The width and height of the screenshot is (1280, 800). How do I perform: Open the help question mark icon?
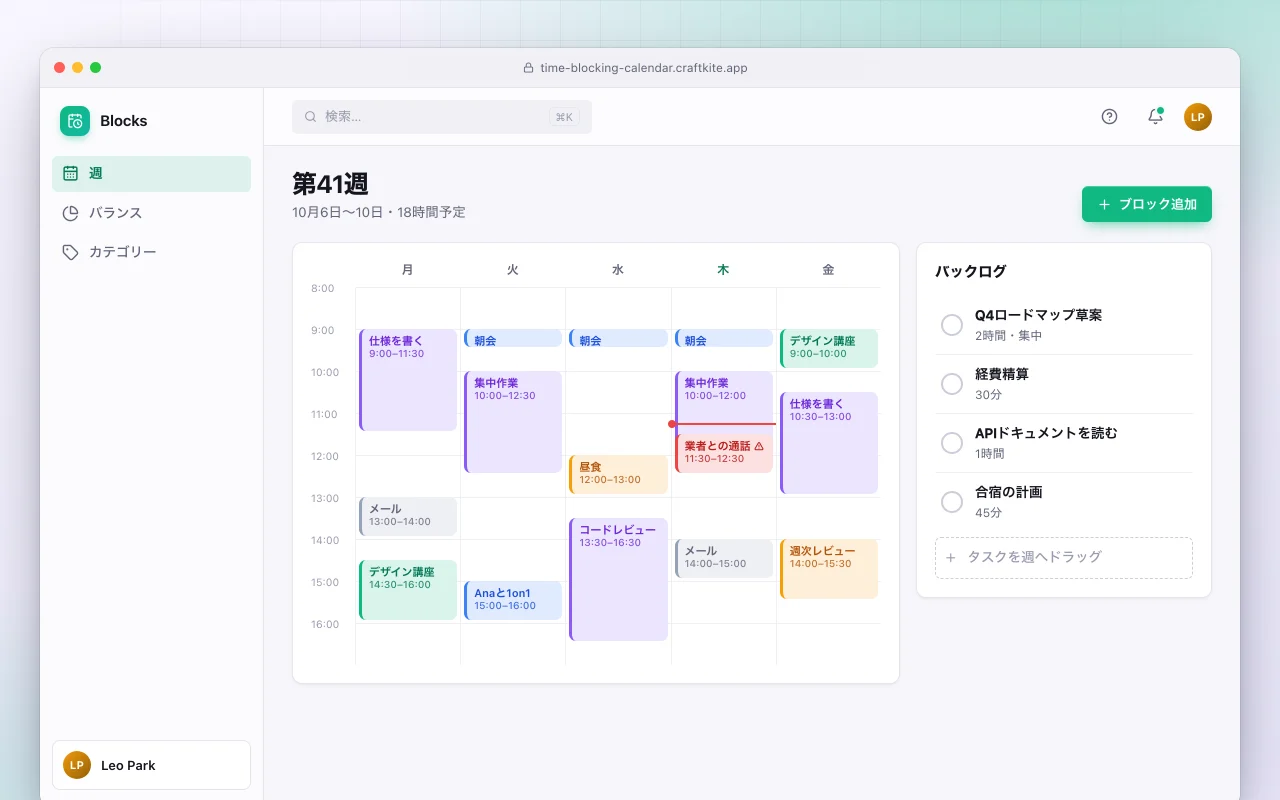pos(1109,116)
